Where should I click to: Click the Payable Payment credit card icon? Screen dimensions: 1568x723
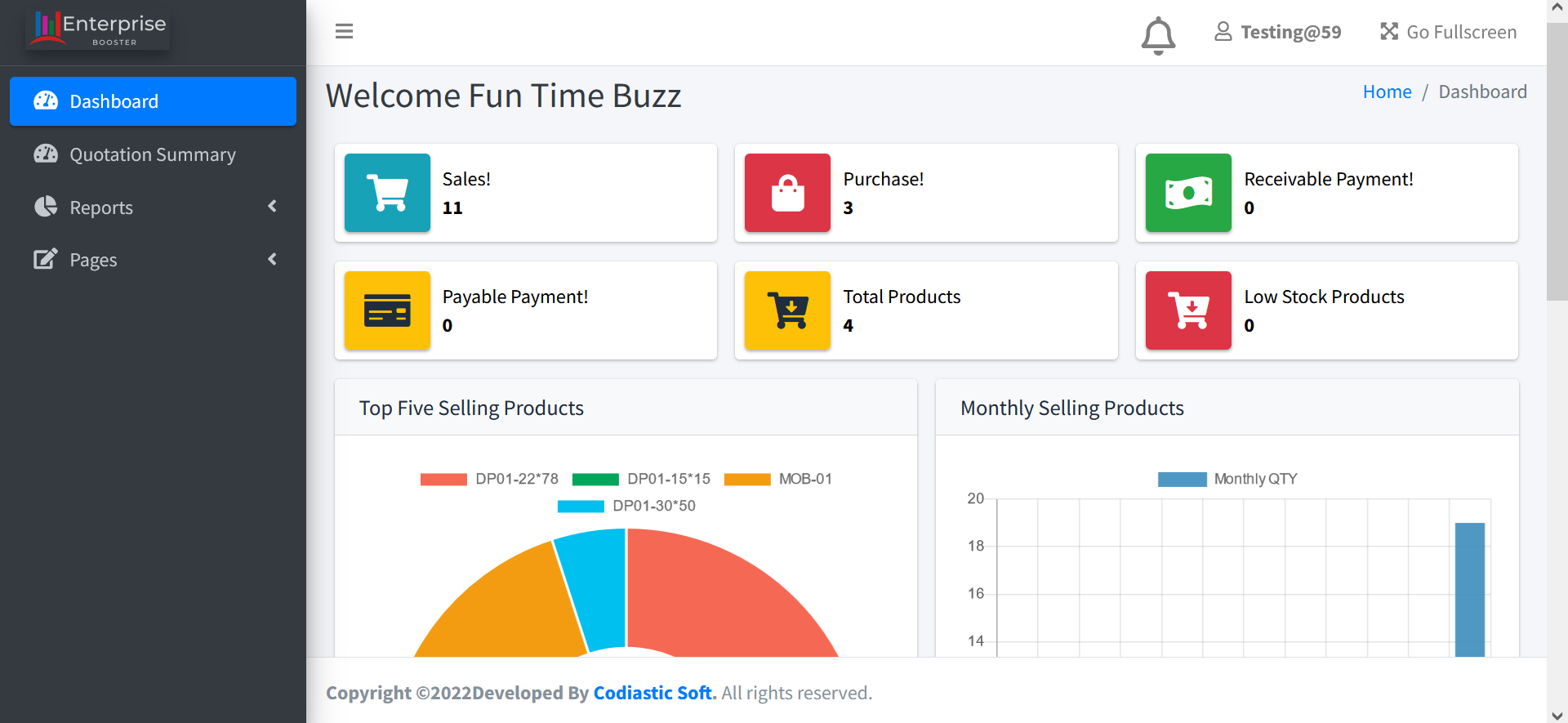click(x=387, y=310)
